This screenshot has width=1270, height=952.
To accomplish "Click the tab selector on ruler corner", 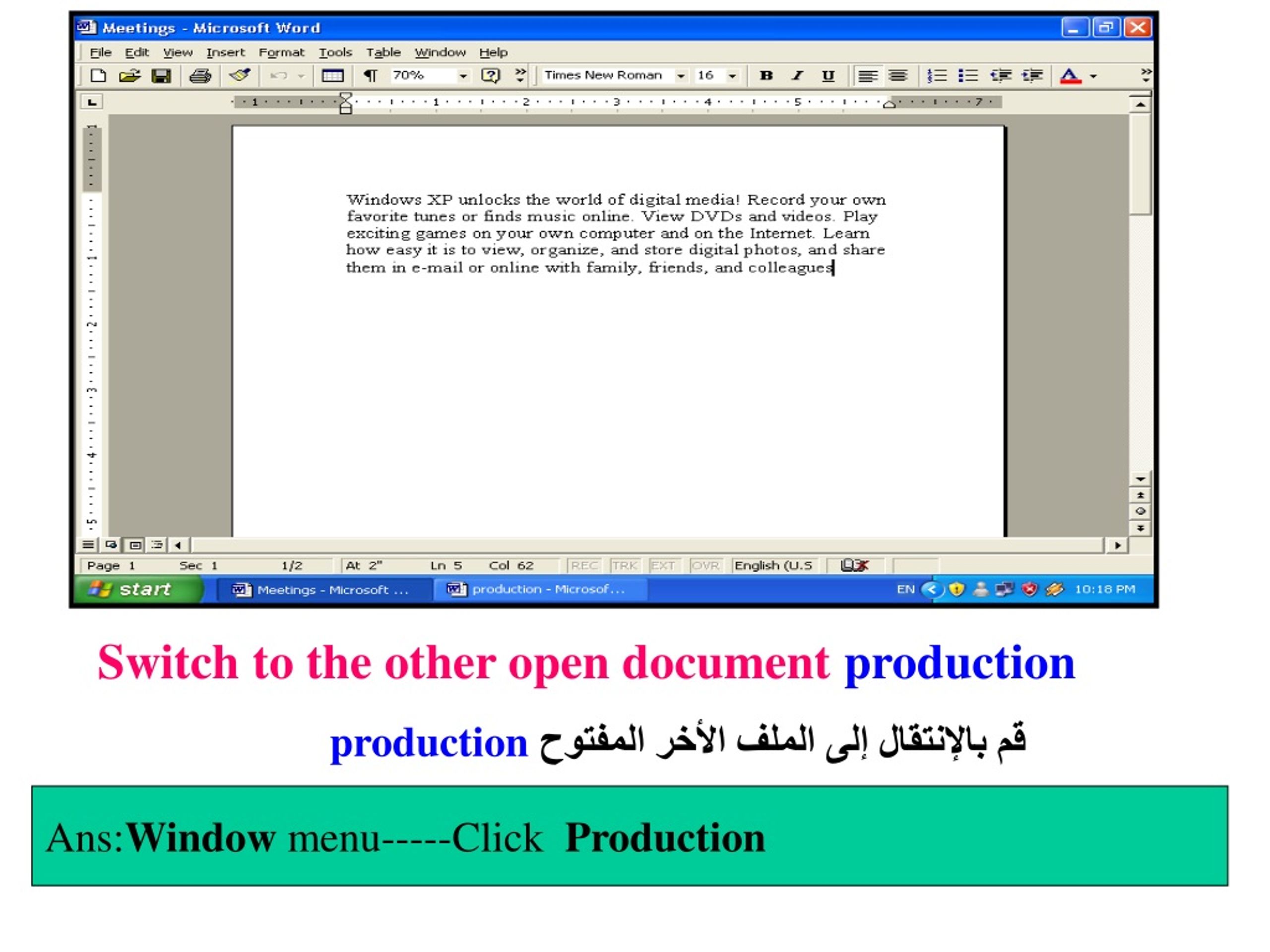I will coord(92,102).
